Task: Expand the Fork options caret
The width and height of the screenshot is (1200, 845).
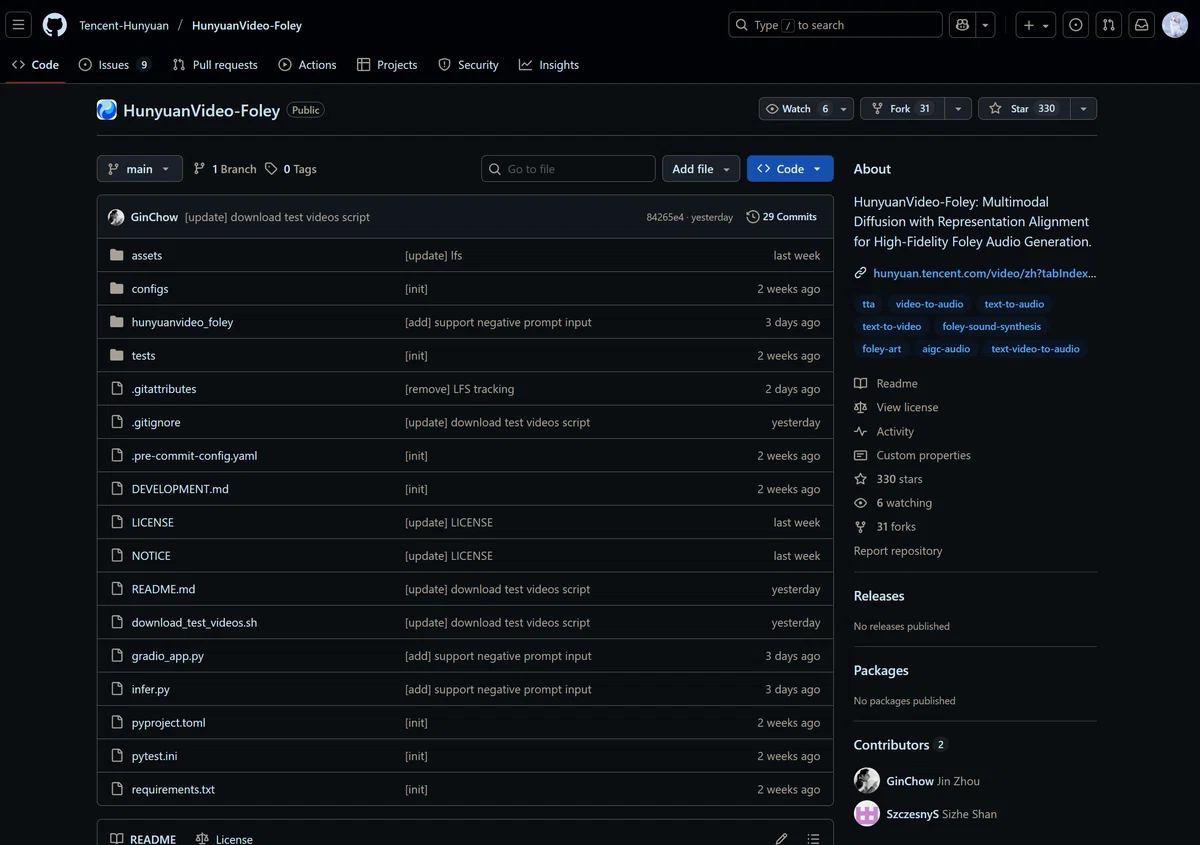Action: click(958, 109)
